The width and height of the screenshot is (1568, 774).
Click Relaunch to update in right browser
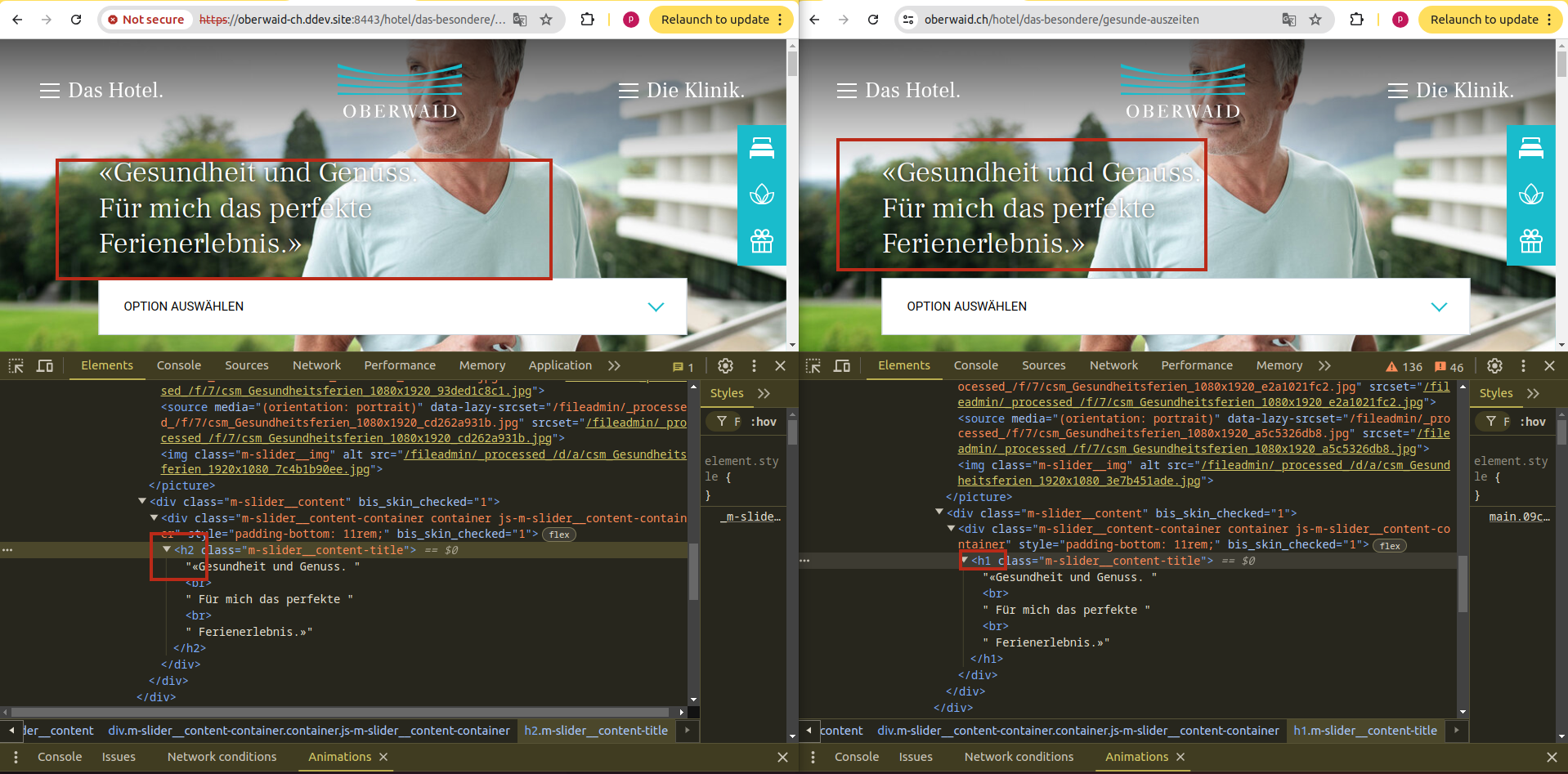[1490, 20]
